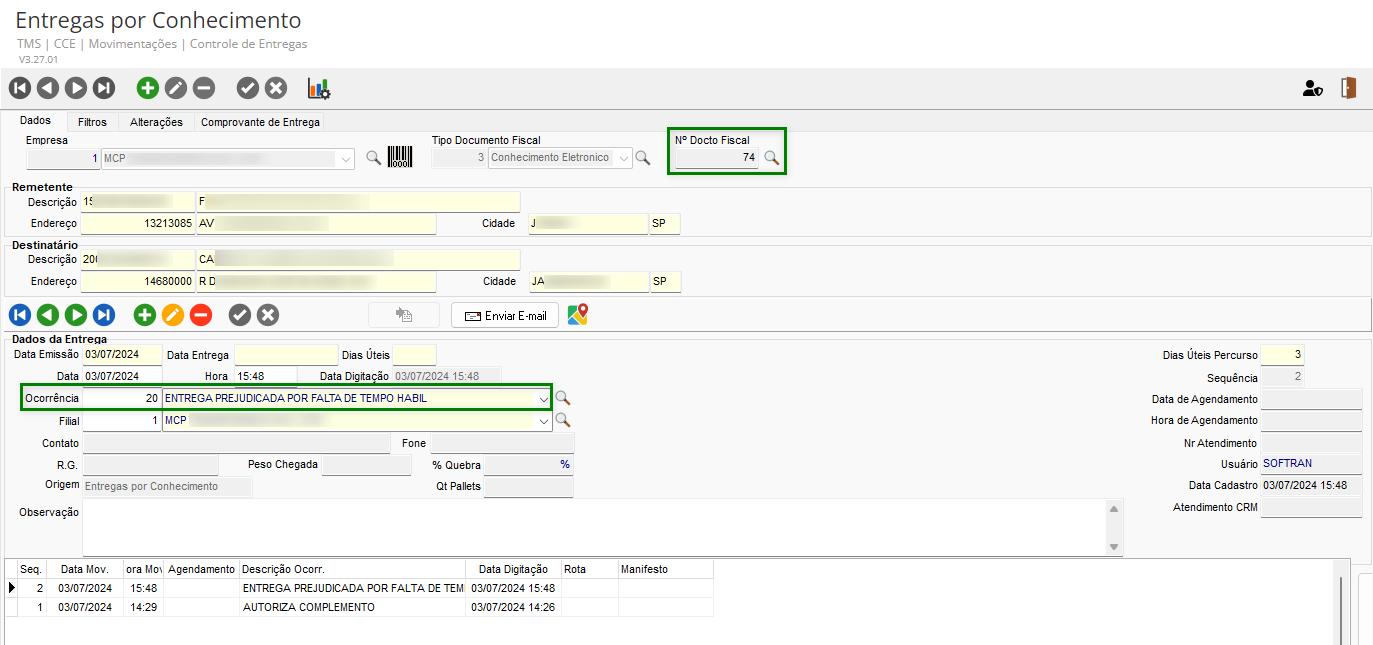The image size is (1373, 645).
Task: Click the Data Emissão field
Action: tap(123, 354)
